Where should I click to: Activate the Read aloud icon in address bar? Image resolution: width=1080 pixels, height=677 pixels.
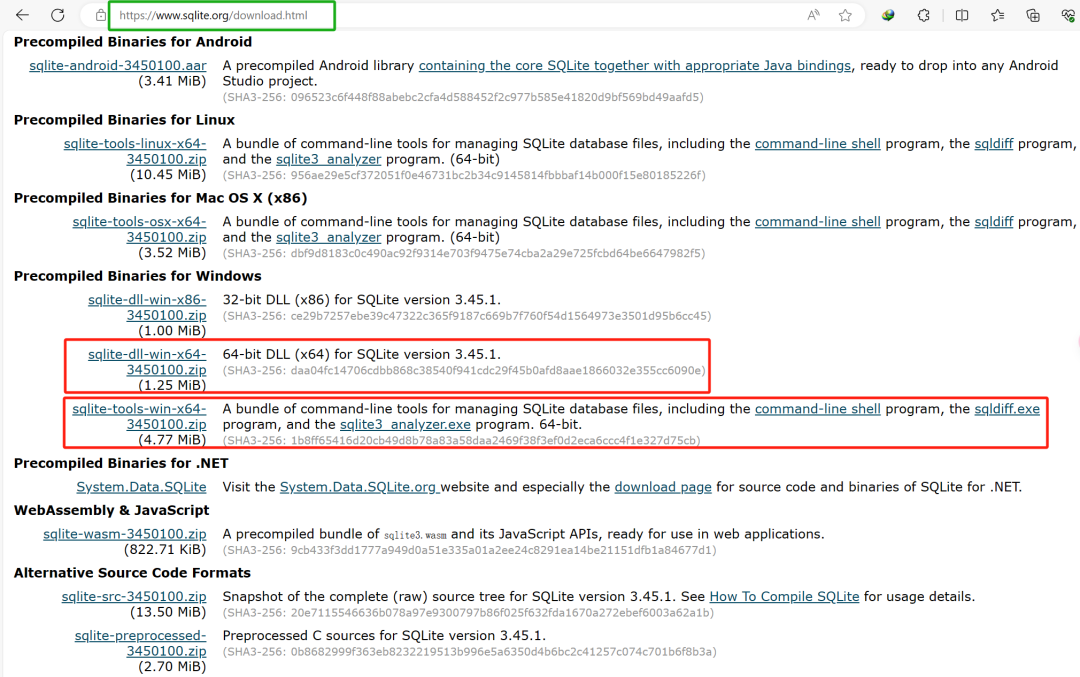[x=813, y=15]
